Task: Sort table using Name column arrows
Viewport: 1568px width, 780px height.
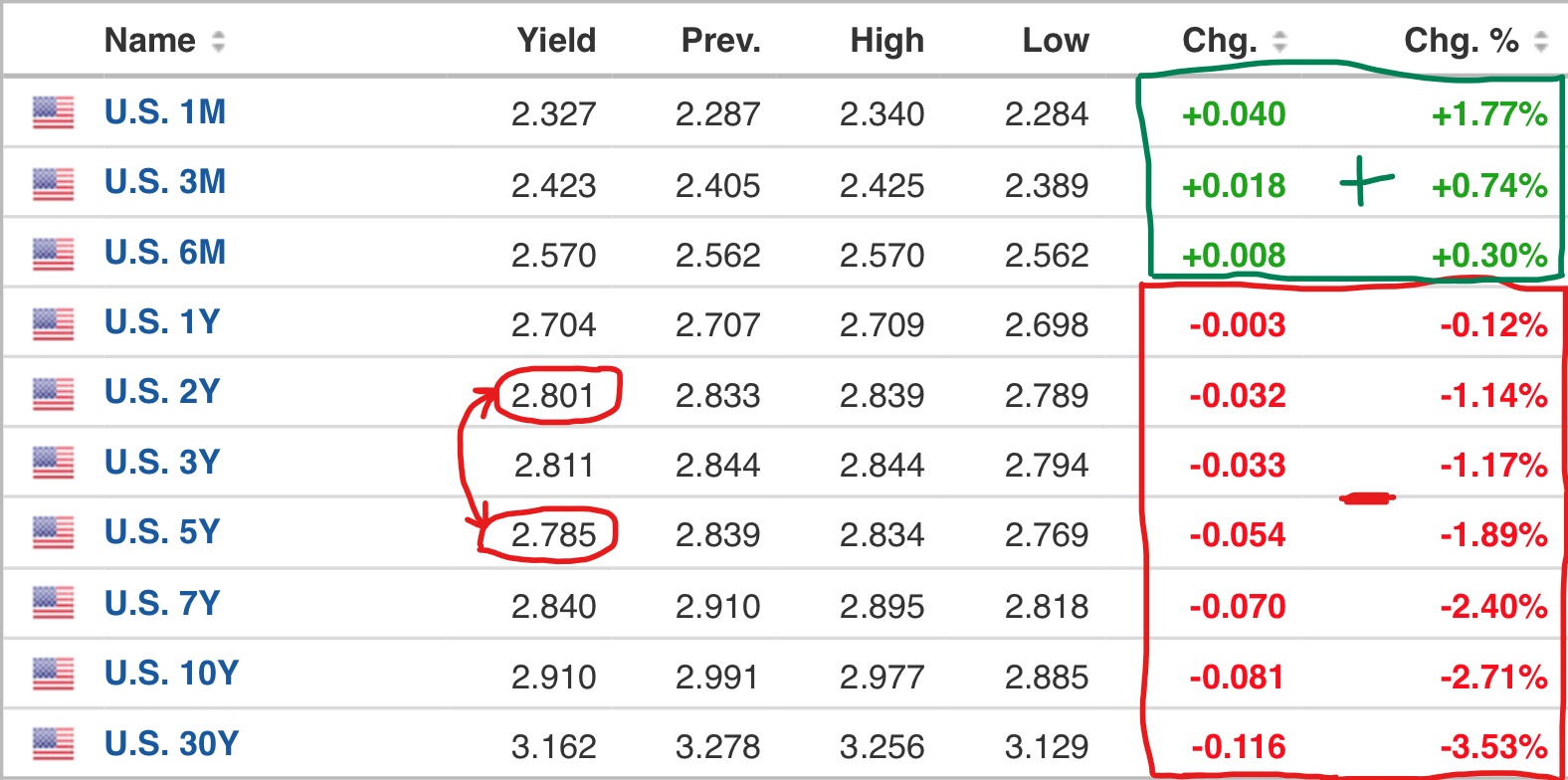Action: [x=218, y=41]
